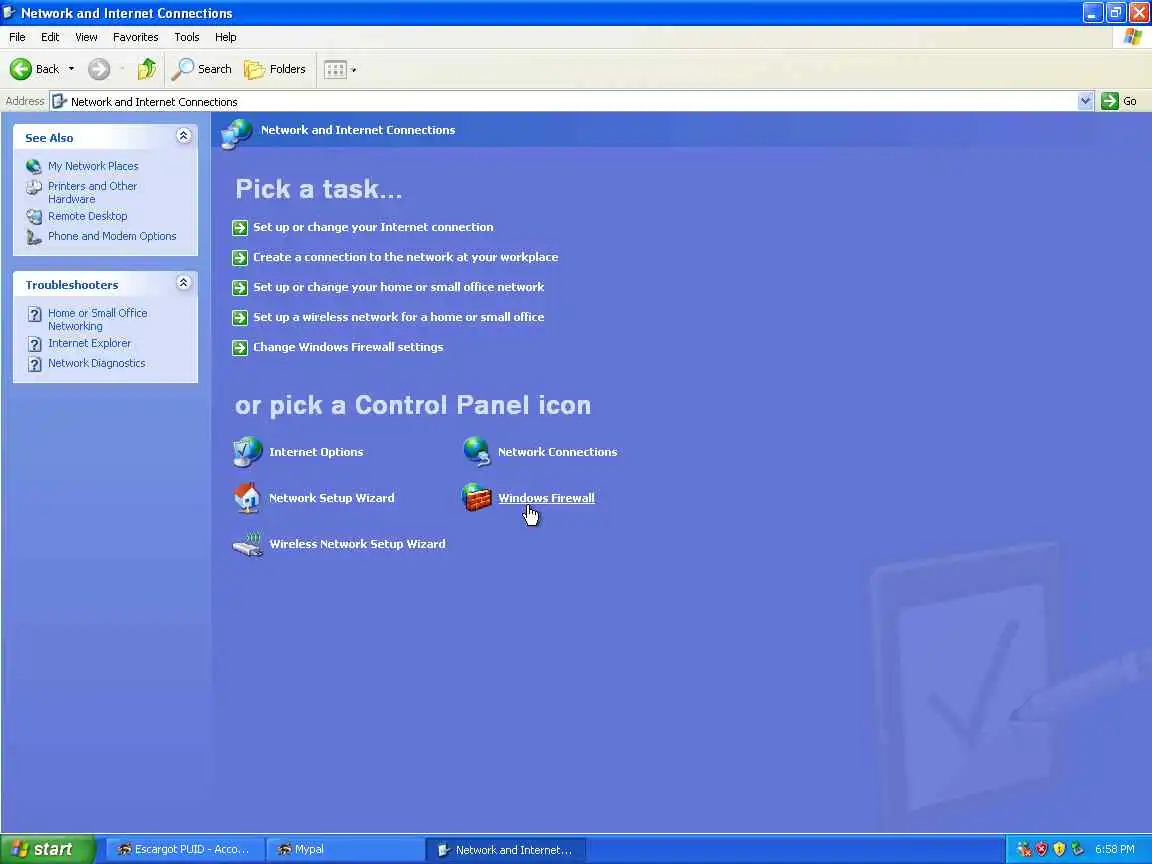Viewport: 1152px width, 864px height.
Task: Open the Views dropdown button
Action: click(x=340, y=70)
